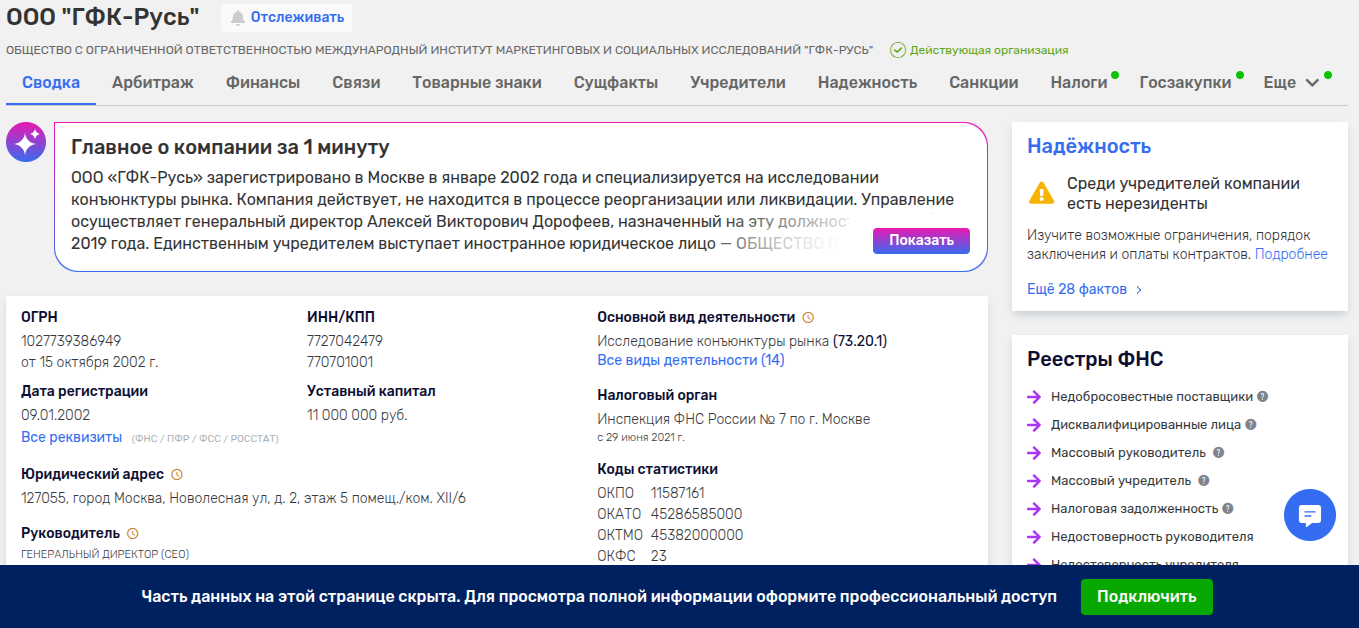Image resolution: width=1359 pixels, height=628 pixels.
Task: Click the legal address text 127055 Москва
Action: [243, 498]
